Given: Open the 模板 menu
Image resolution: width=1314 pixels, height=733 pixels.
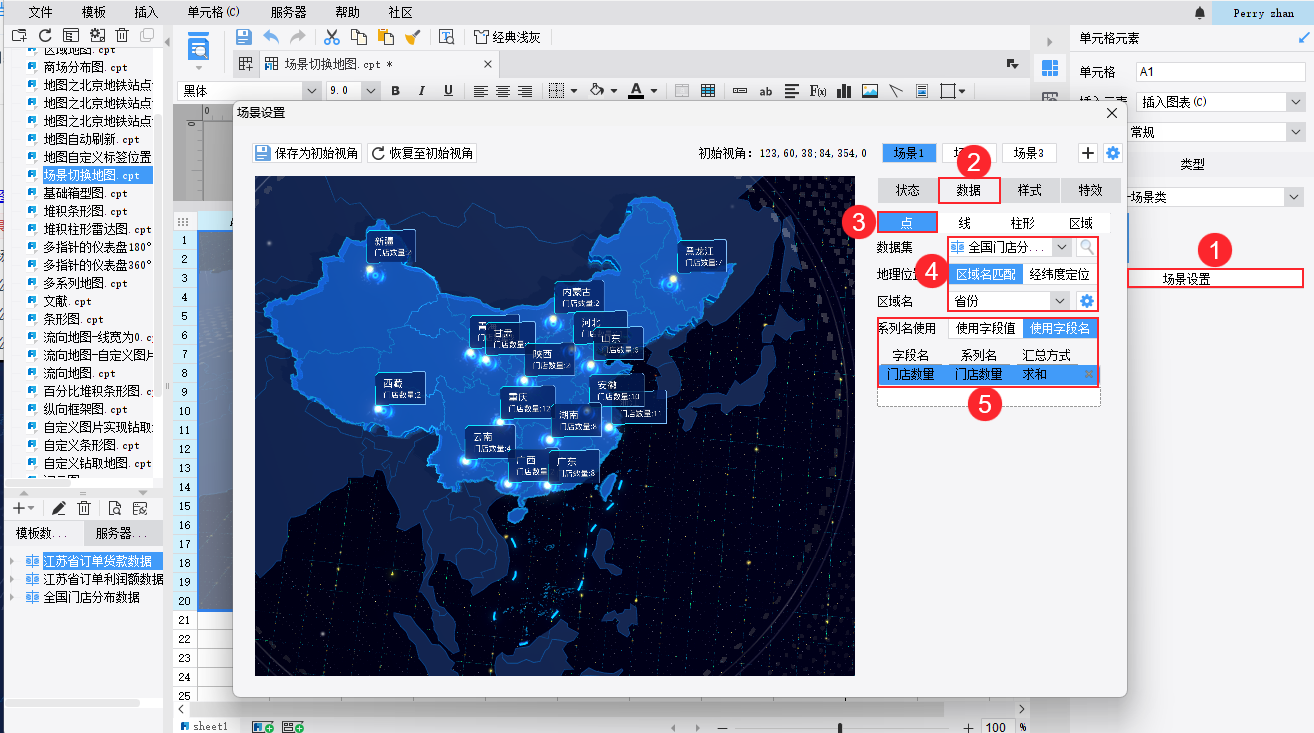Looking at the screenshot, I should pos(94,13).
